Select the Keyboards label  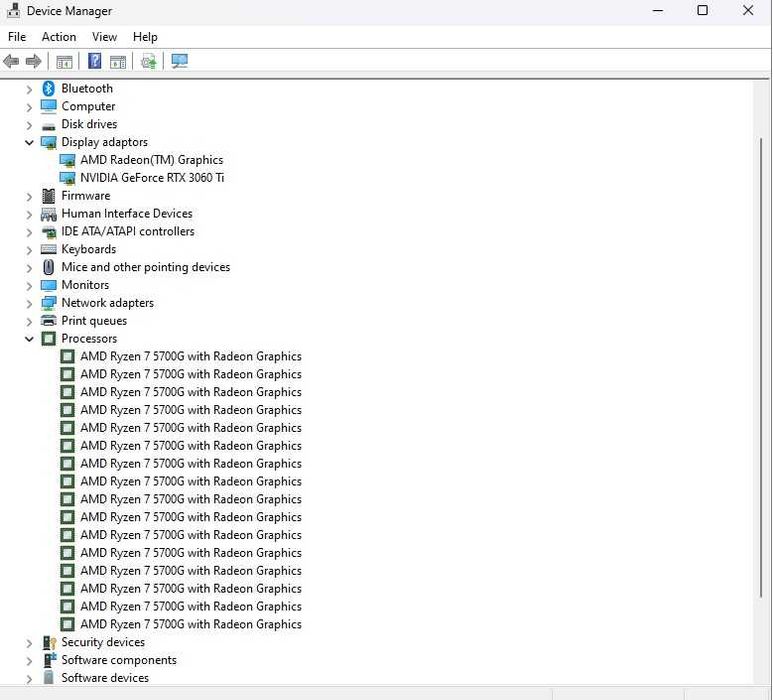click(x=89, y=249)
